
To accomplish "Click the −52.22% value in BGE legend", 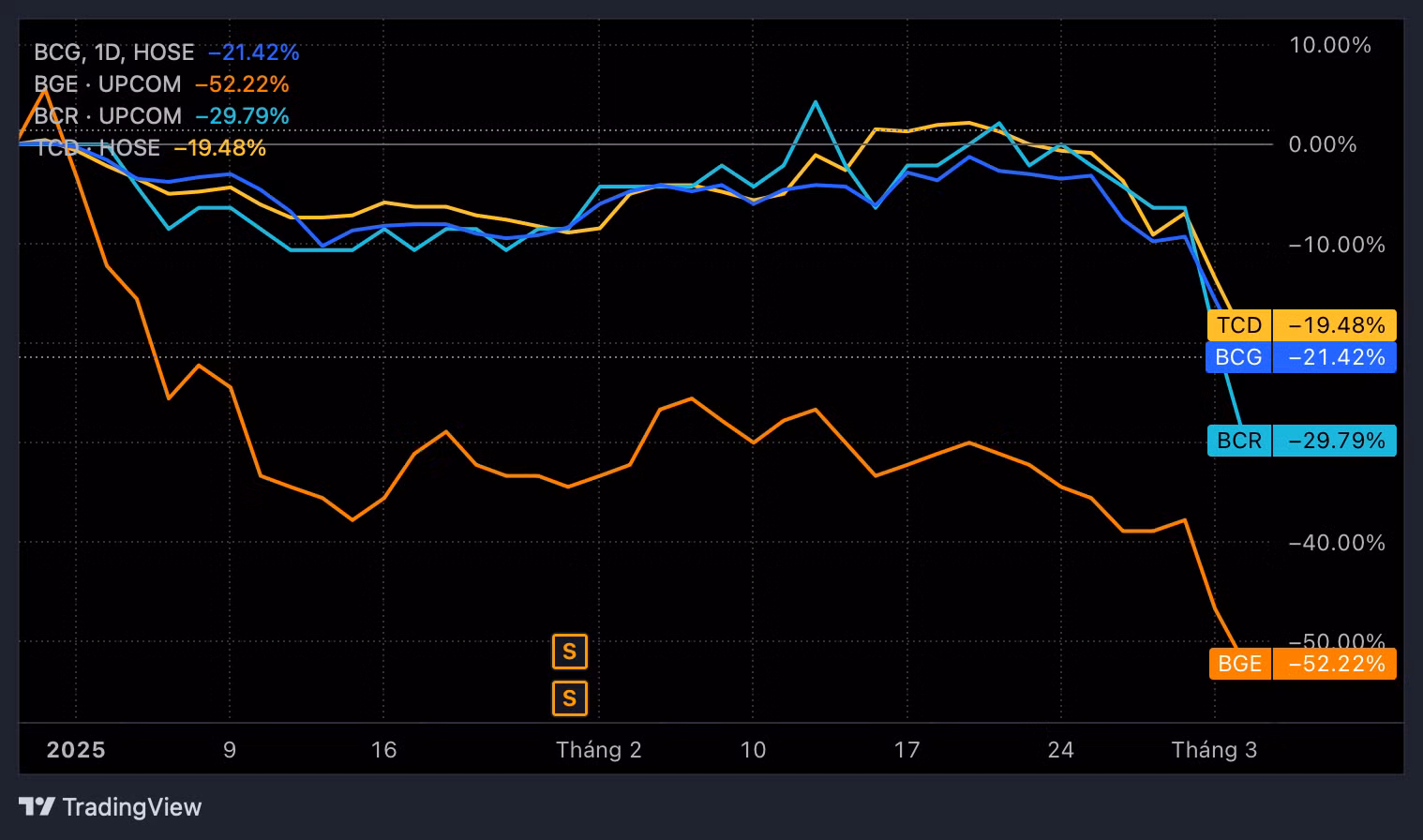I will click(242, 84).
